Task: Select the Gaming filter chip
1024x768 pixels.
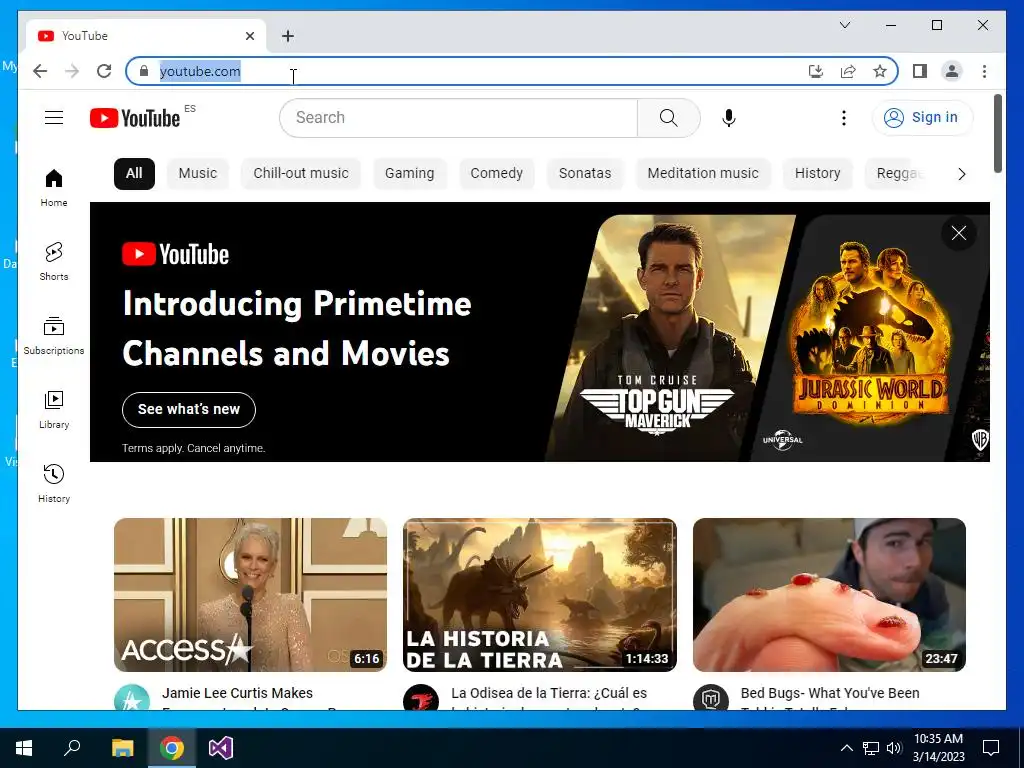Action: pos(409,174)
